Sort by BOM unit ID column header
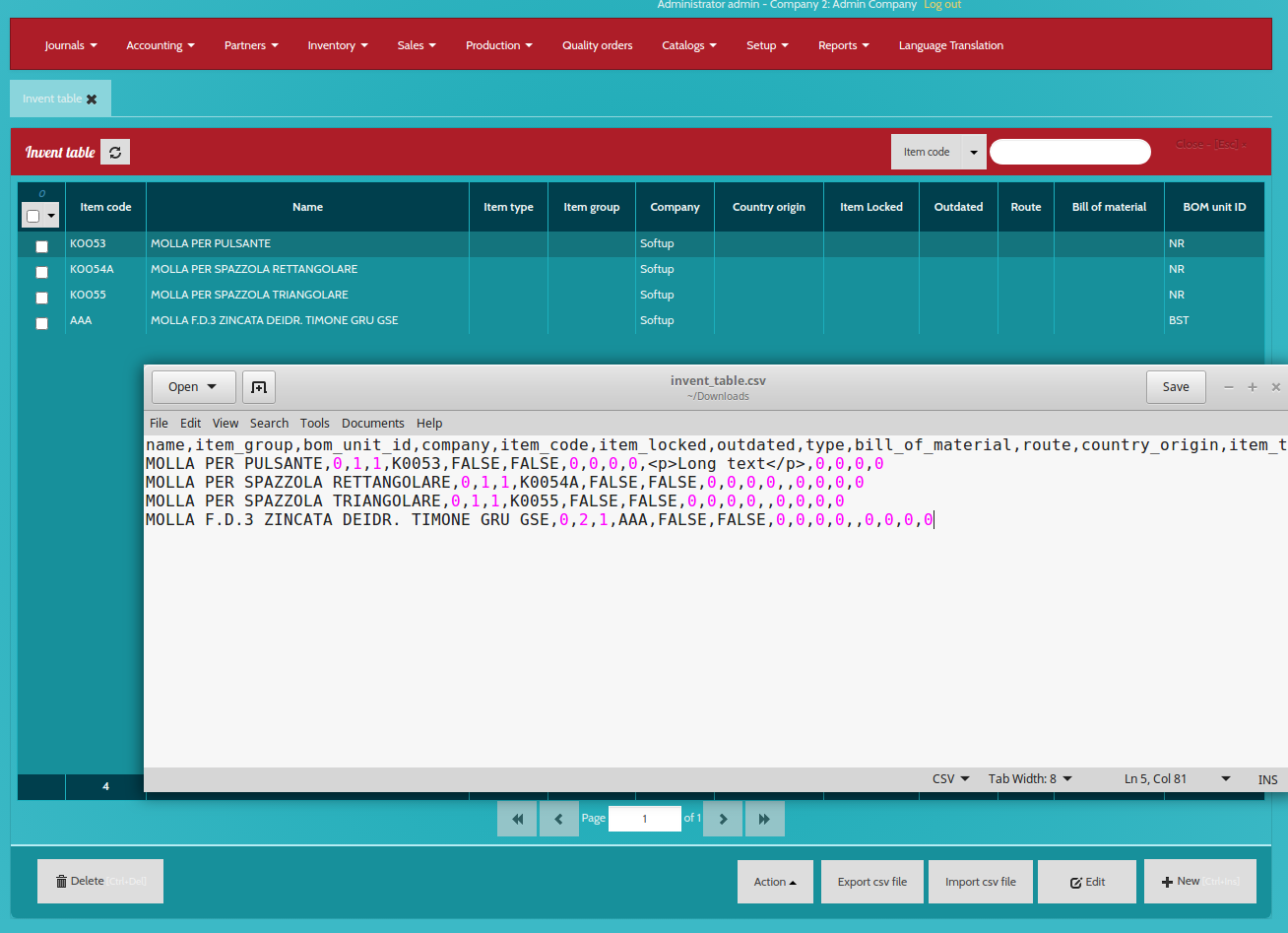Image resolution: width=1288 pixels, height=933 pixels. click(1214, 207)
